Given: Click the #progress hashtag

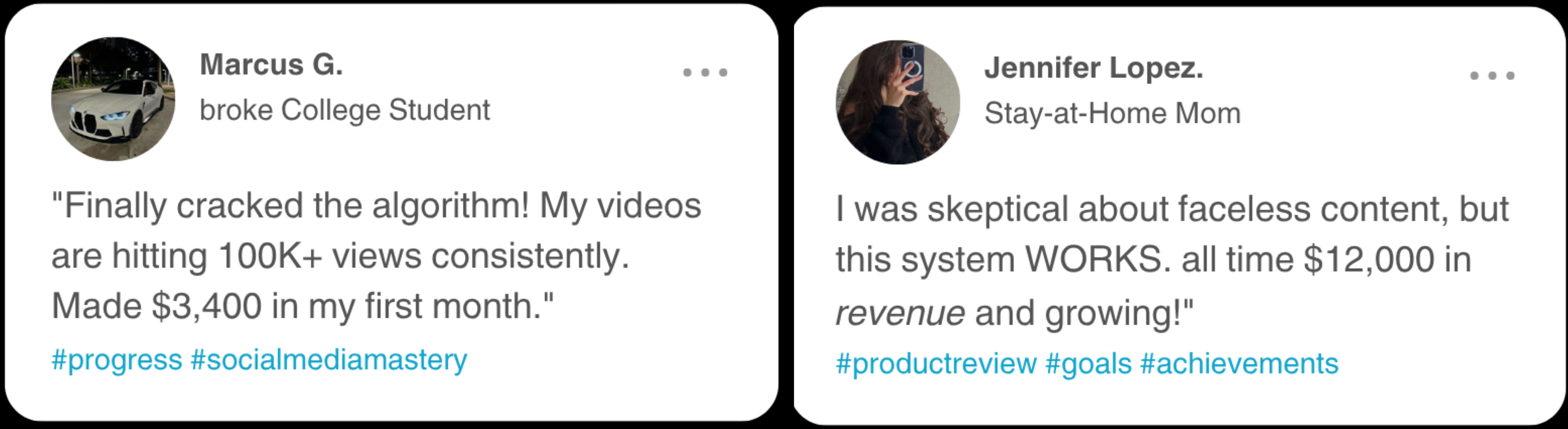Looking at the screenshot, I should coord(117,360).
